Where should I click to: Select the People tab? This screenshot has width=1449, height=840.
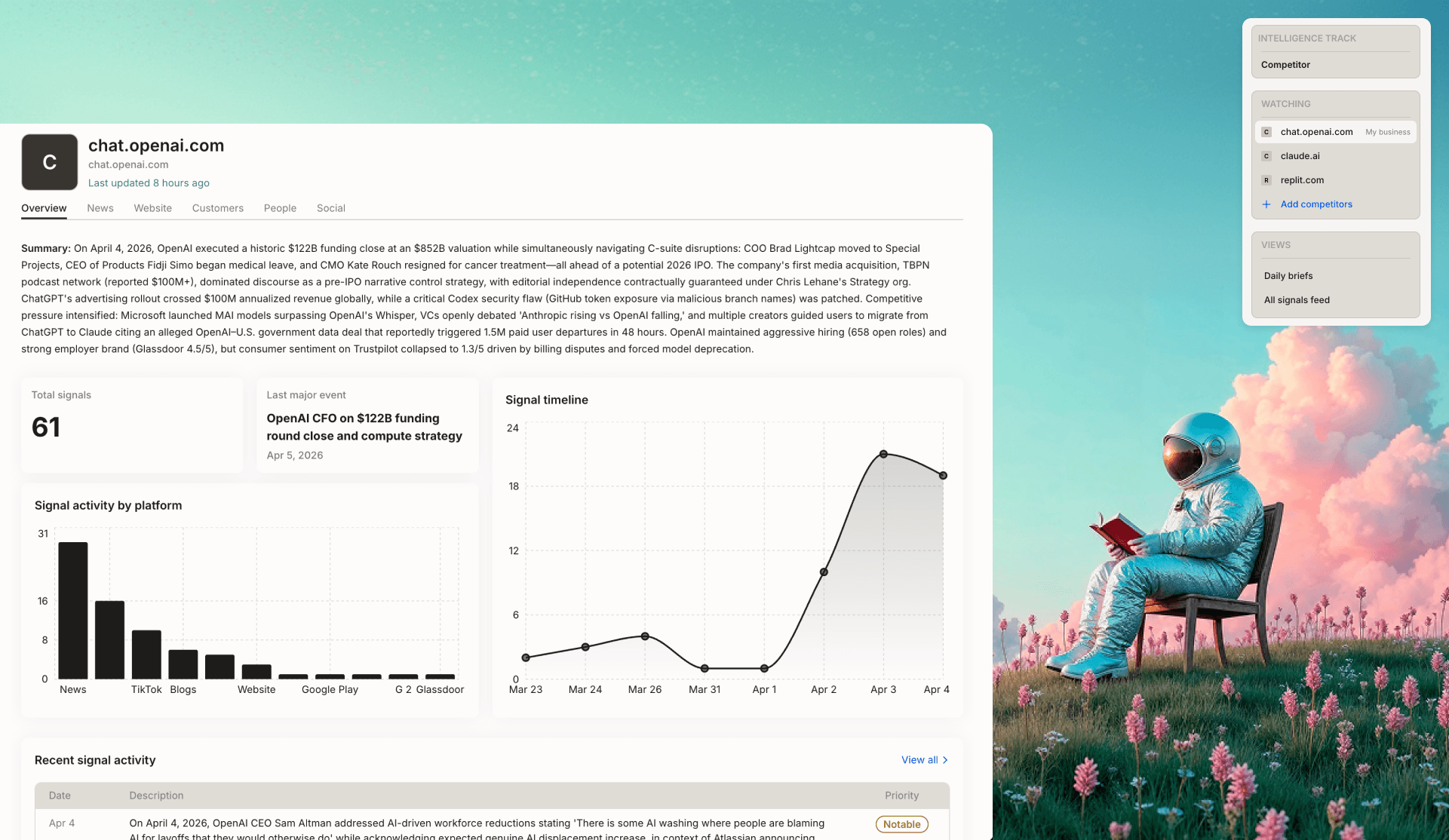280,208
